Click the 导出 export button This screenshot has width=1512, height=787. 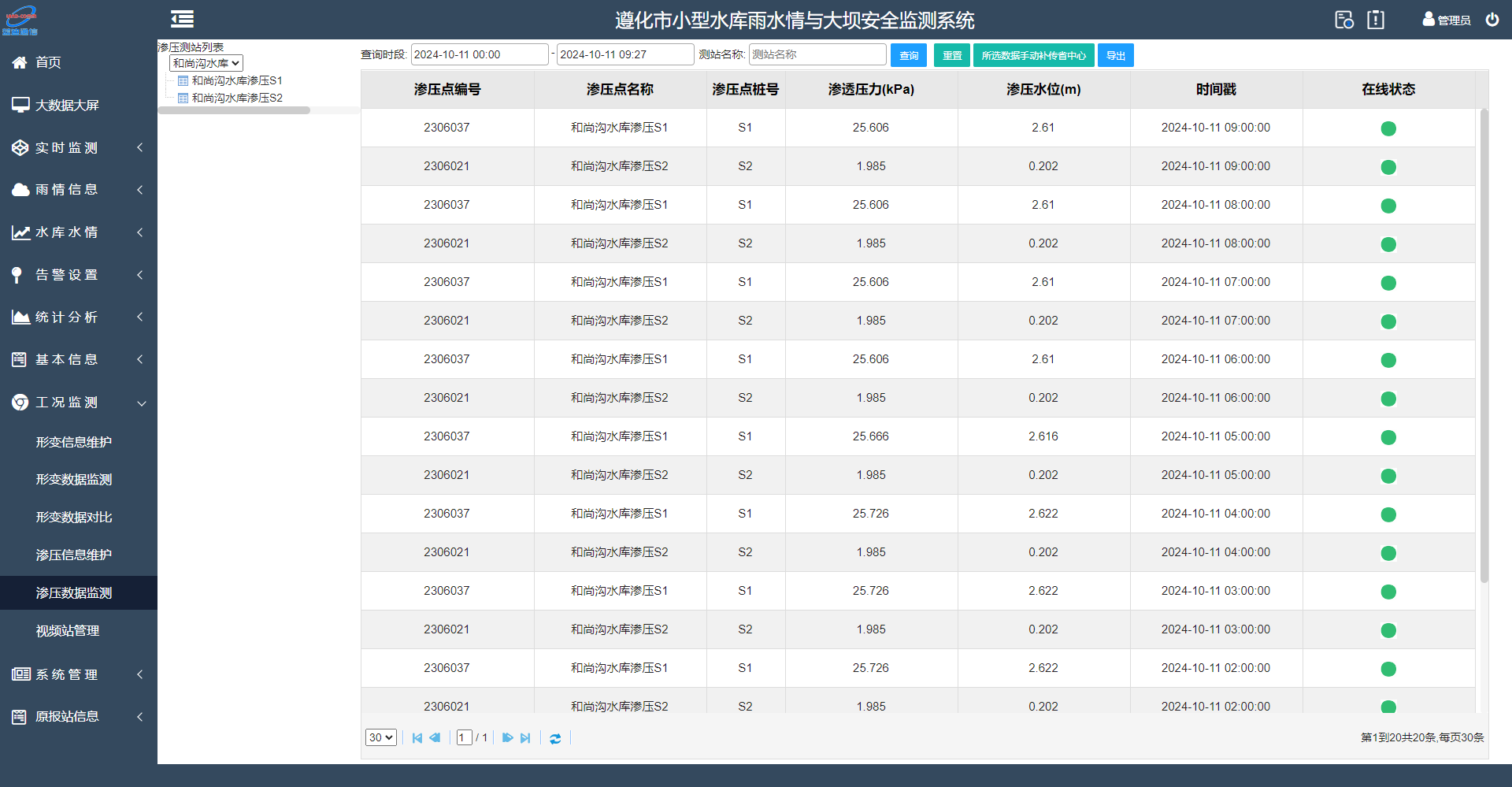pyautogui.click(x=1116, y=55)
